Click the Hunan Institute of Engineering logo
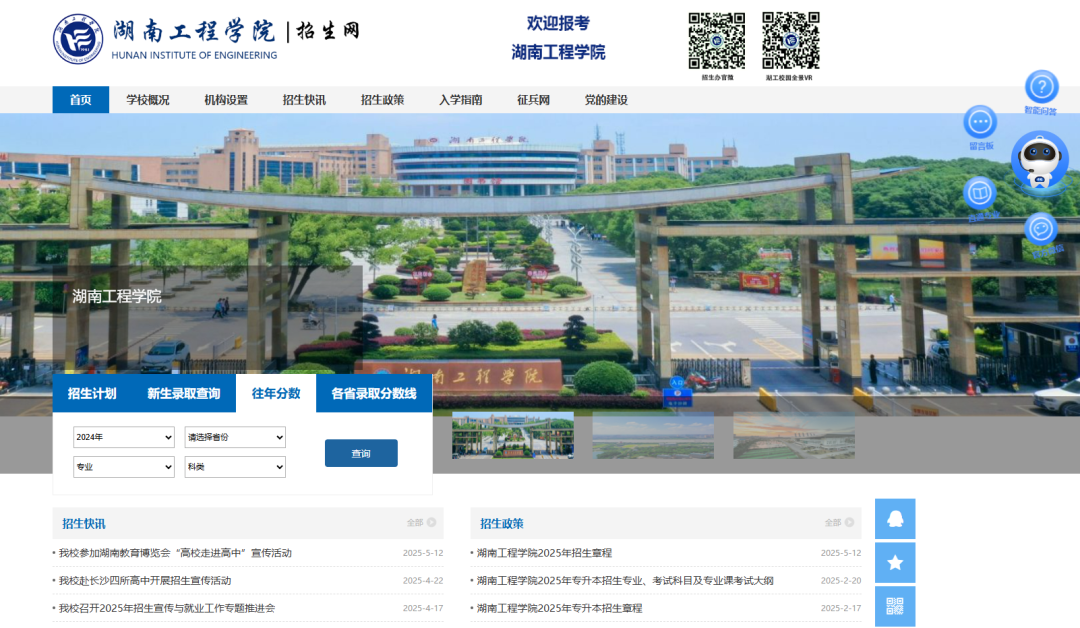Screen dimensions: 1080x628 coord(78,38)
